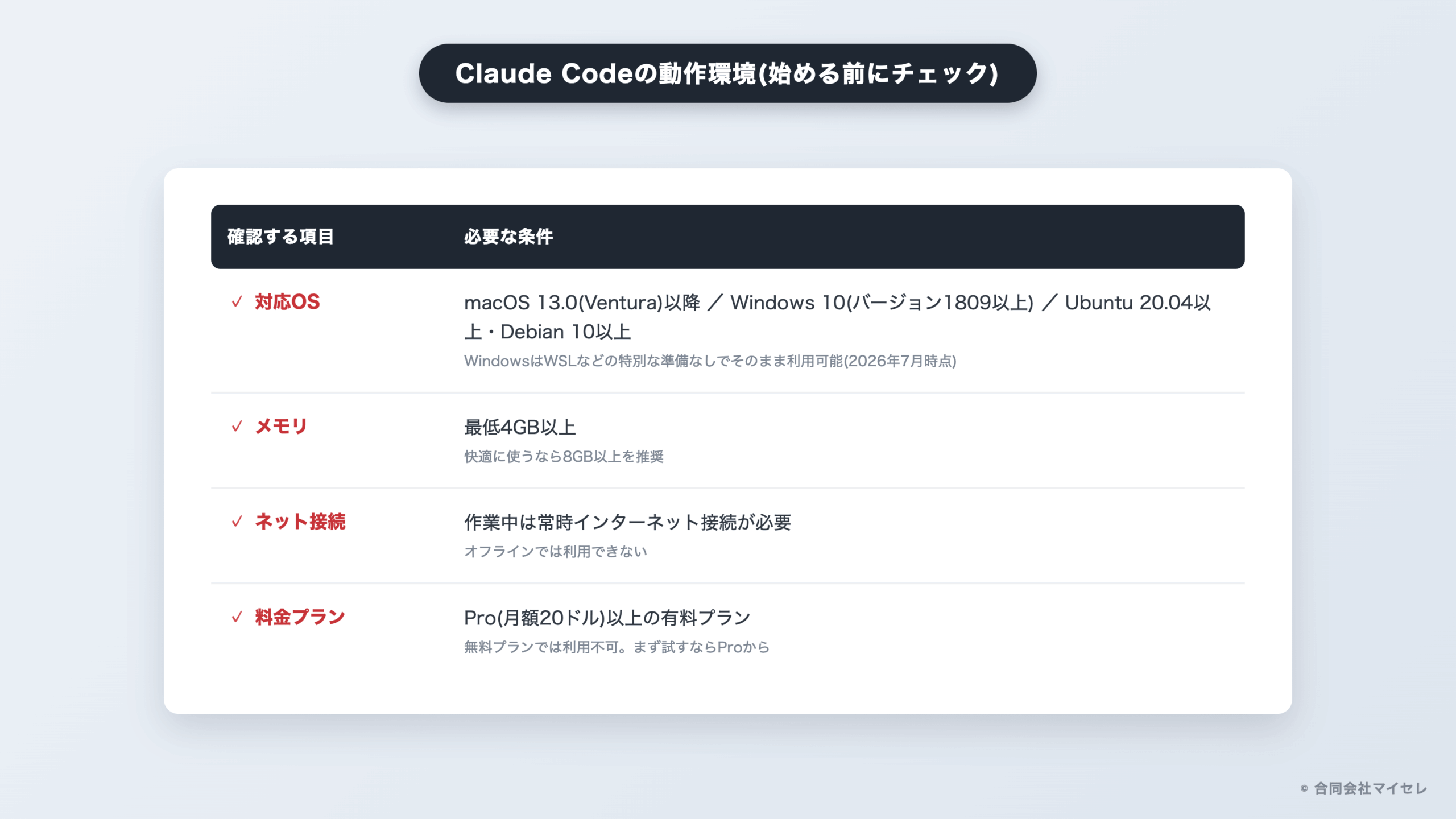
Task: Click the text 'Pro(月額20ドル)以上の有料プラン'
Action: (x=607, y=618)
